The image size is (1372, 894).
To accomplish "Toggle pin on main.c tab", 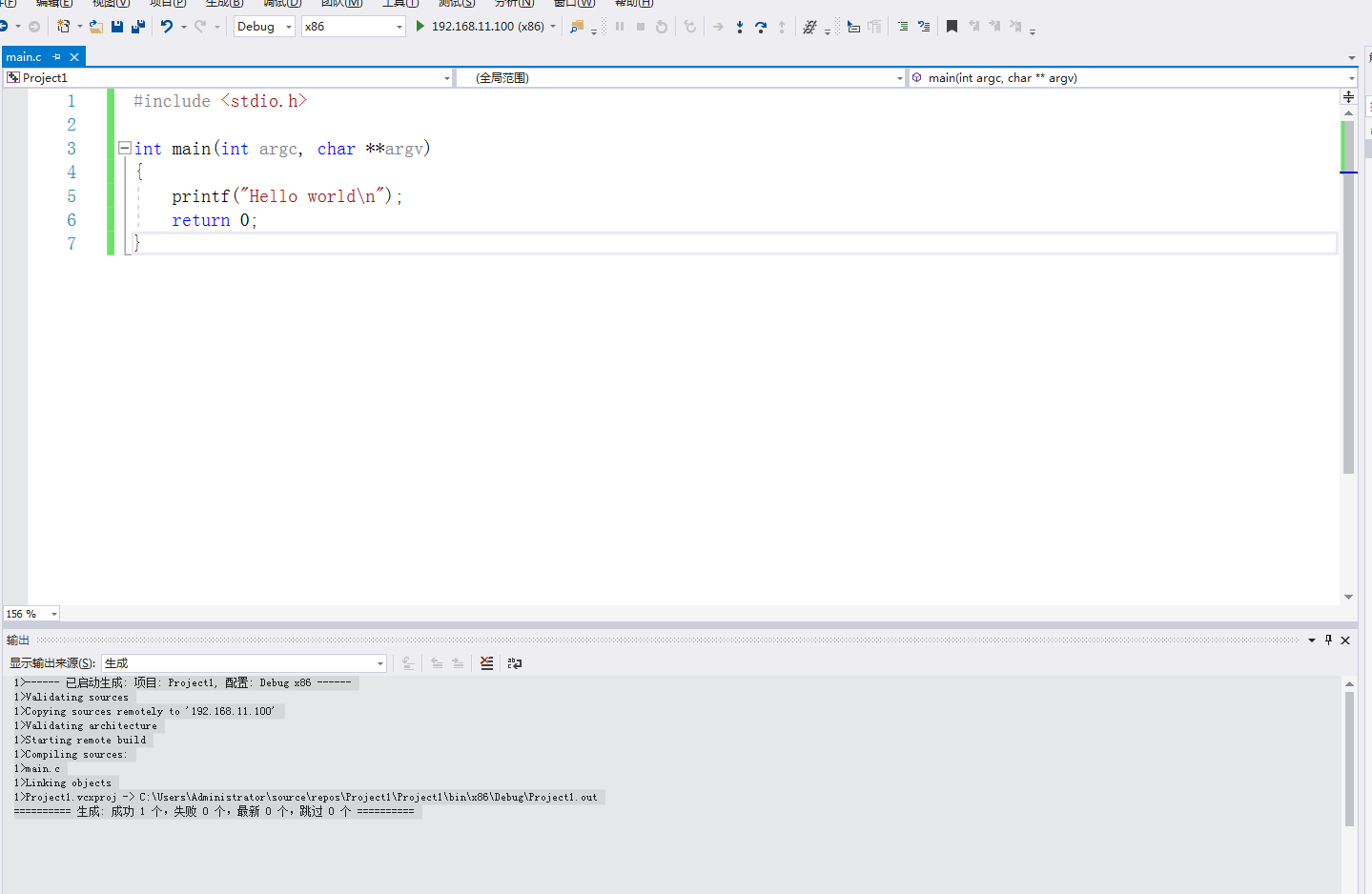I will (x=57, y=57).
